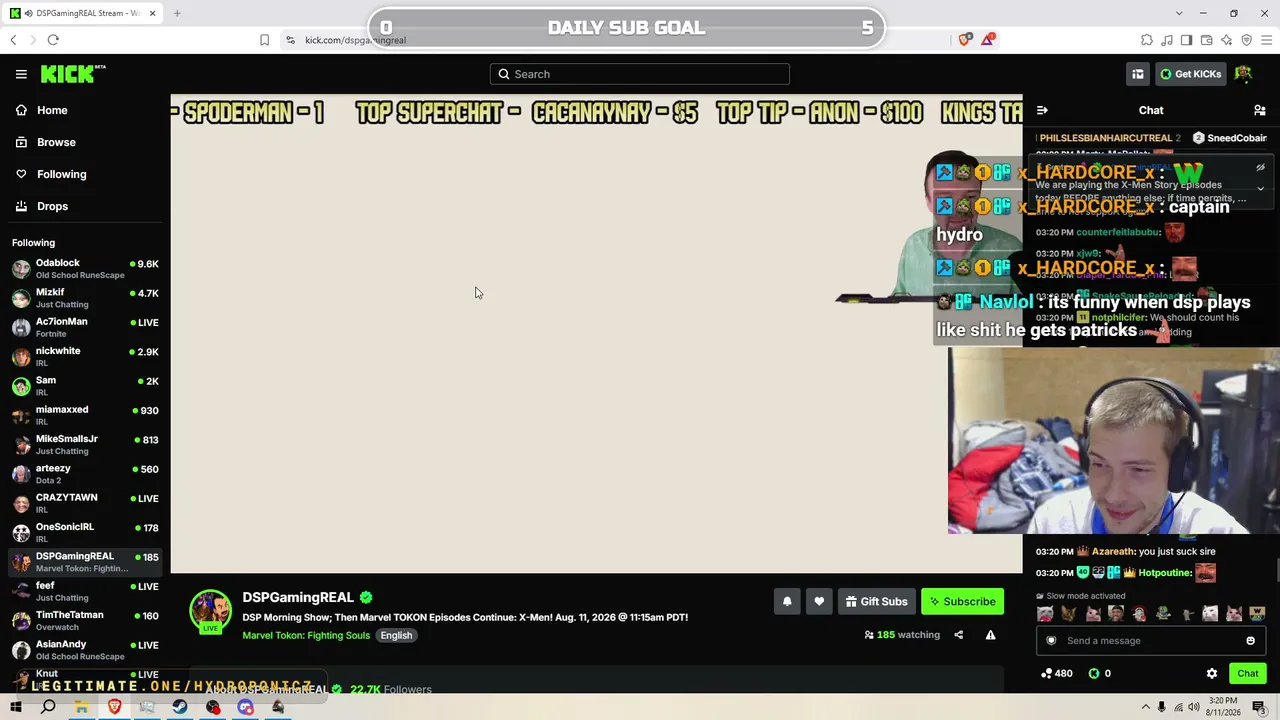This screenshot has width=1280, height=720.
Task: Select DSPGamingREAL in Following list
Action: [84, 562]
